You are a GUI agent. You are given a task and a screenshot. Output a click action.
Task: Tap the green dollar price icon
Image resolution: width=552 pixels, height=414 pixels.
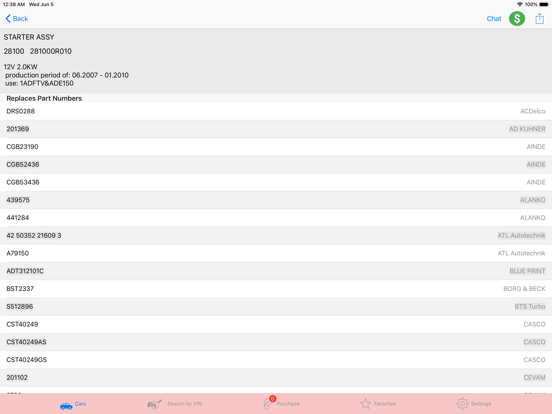coord(517,19)
